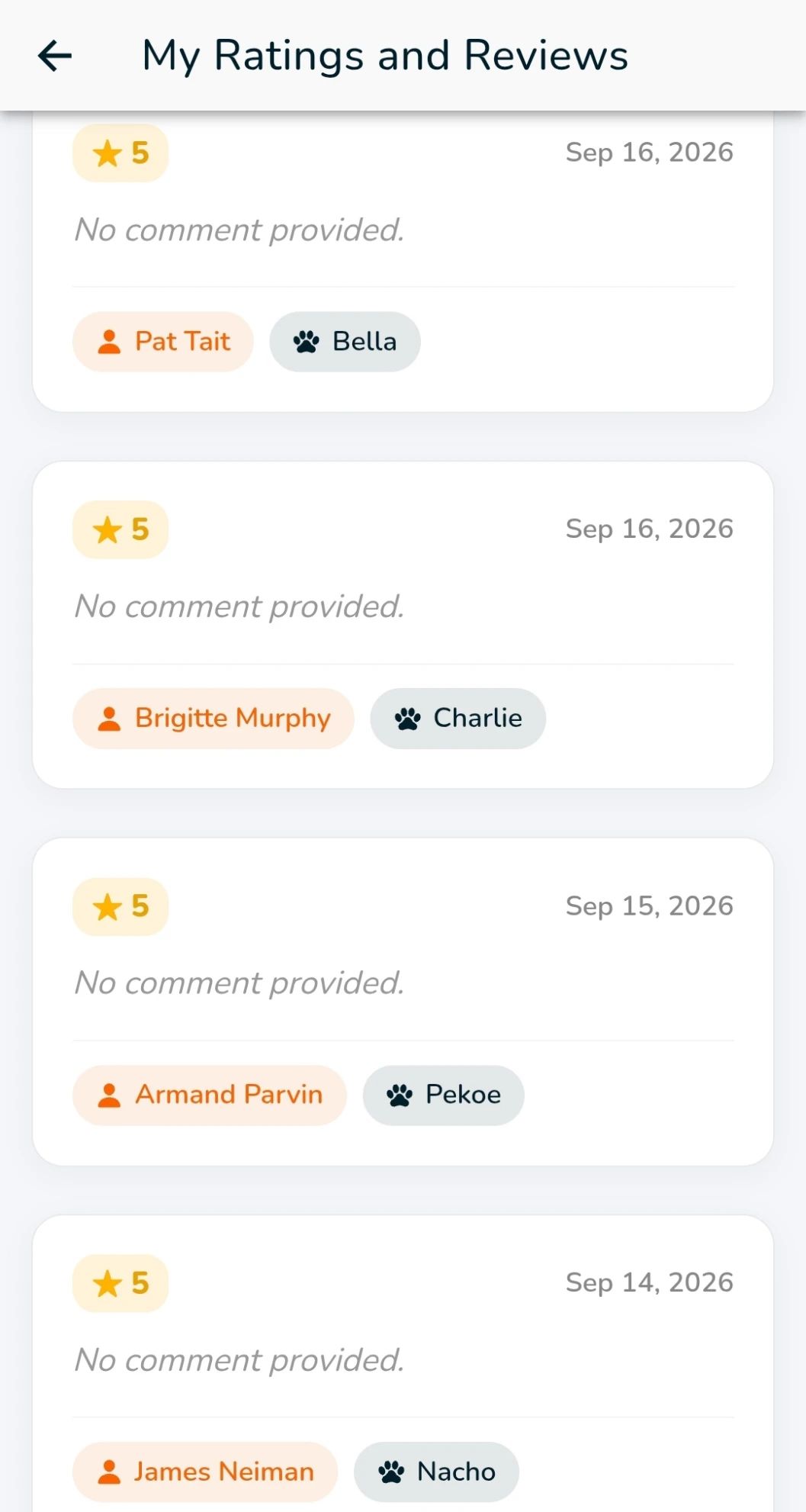Click the paw icon next to Bella
806x1512 pixels.
pos(307,342)
